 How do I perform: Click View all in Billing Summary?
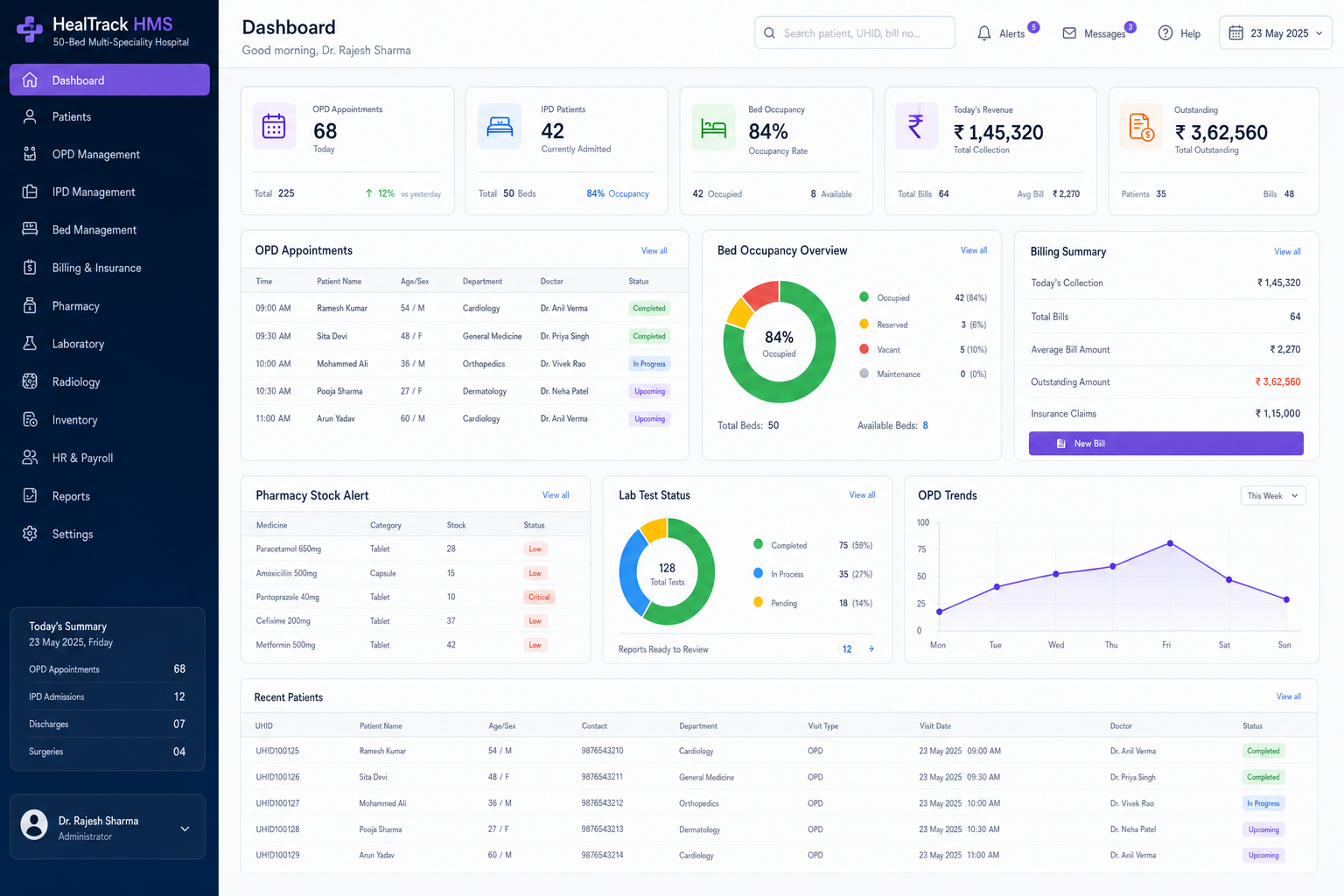pos(1287,251)
